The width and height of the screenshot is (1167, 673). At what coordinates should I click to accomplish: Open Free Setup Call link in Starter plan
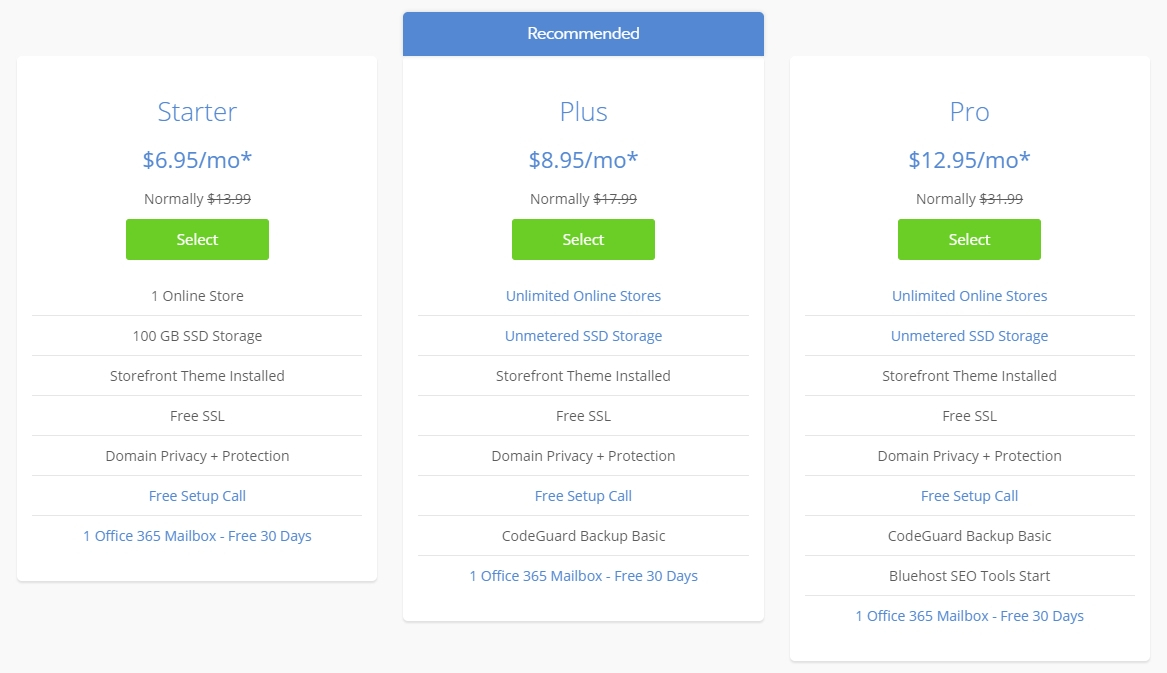coord(197,496)
